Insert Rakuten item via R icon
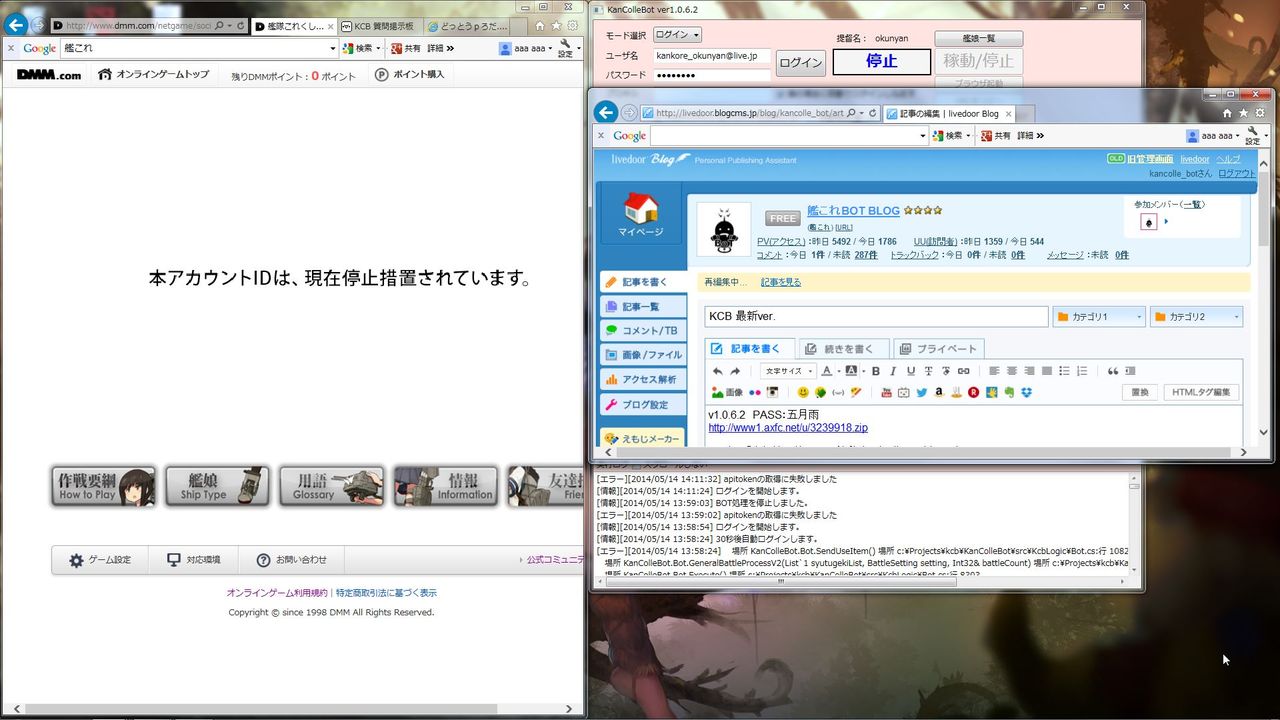 point(973,392)
